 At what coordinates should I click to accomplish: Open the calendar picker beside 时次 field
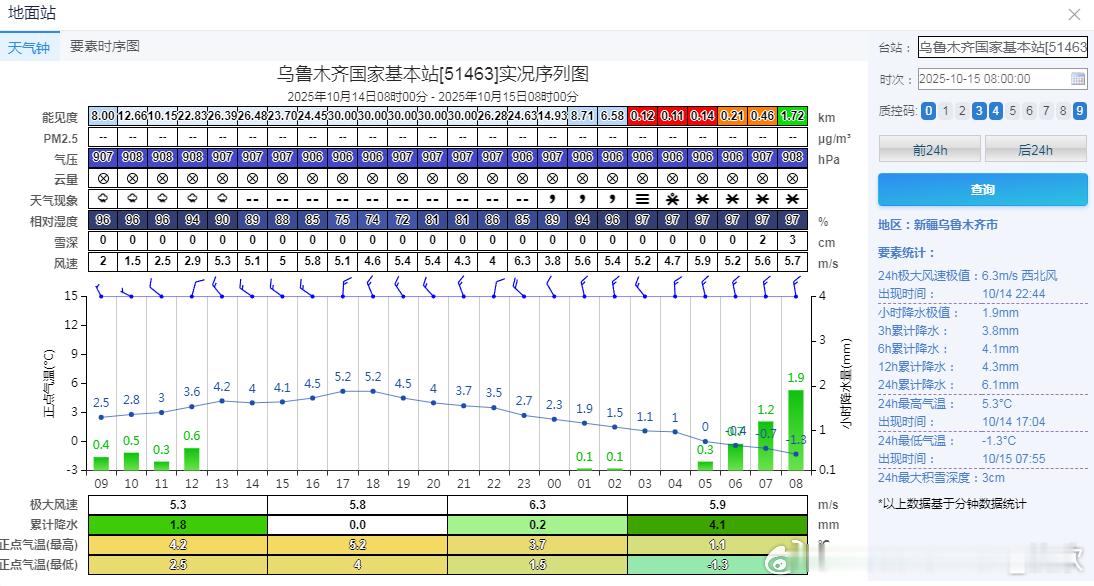tap(1078, 79)
